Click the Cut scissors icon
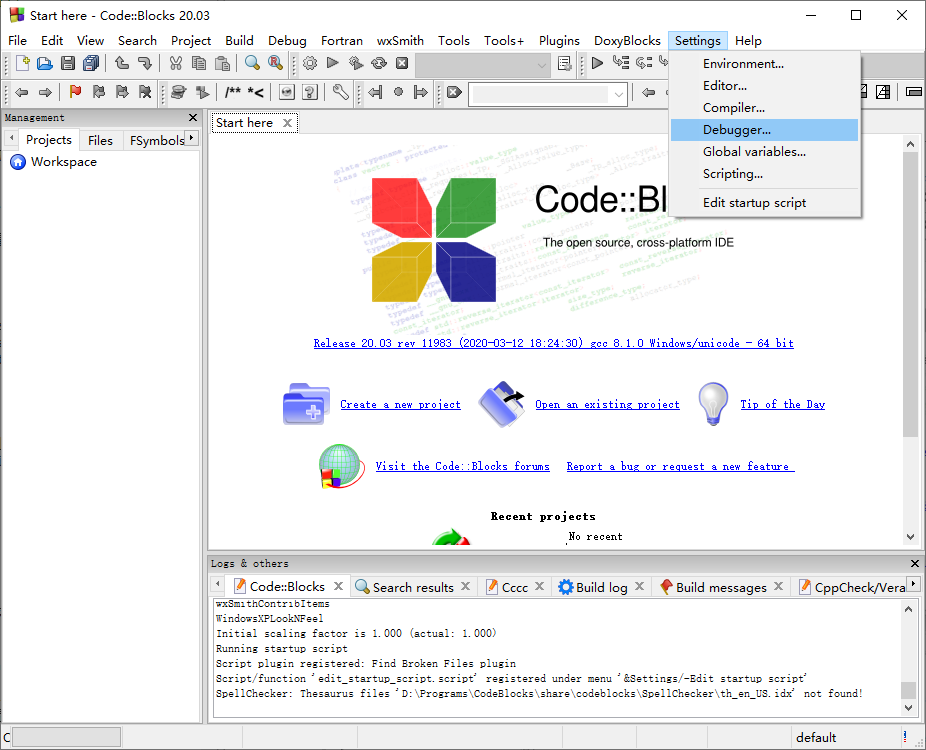The image size is (926, 750). 175,63
